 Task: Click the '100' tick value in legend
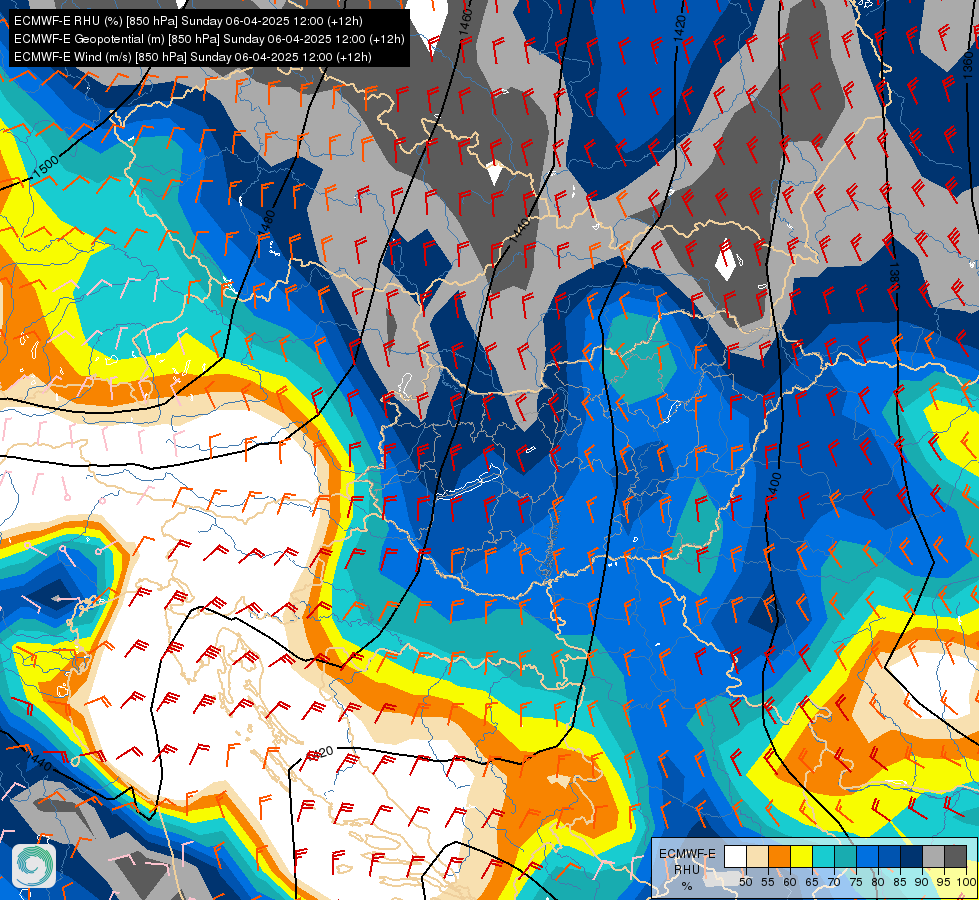pos(967,882)
